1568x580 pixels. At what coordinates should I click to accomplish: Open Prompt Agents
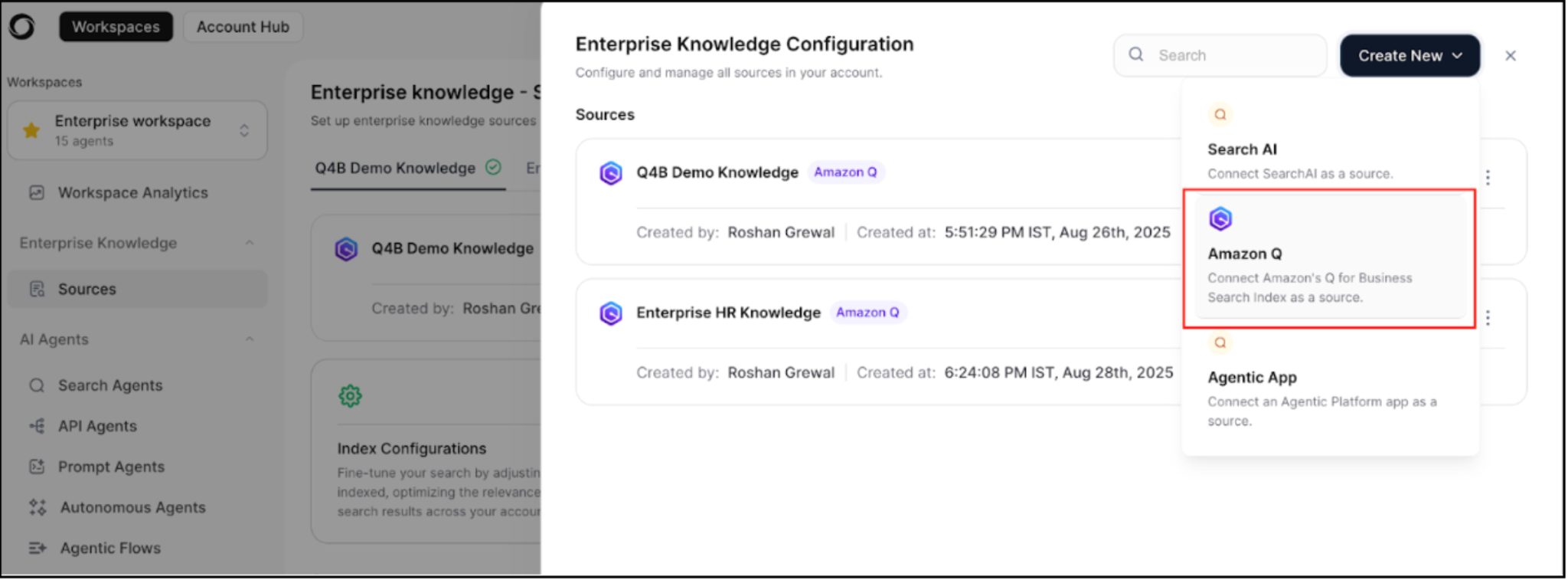tap(111, 467)
